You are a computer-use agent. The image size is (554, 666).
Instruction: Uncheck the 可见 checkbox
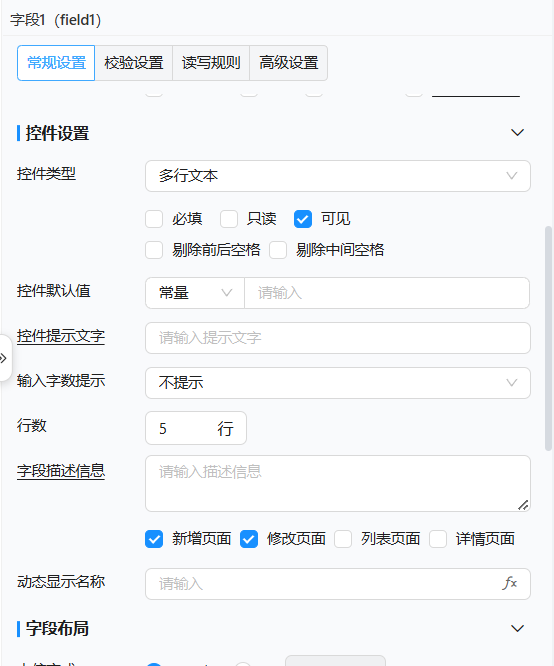click(x=303, y=219)
